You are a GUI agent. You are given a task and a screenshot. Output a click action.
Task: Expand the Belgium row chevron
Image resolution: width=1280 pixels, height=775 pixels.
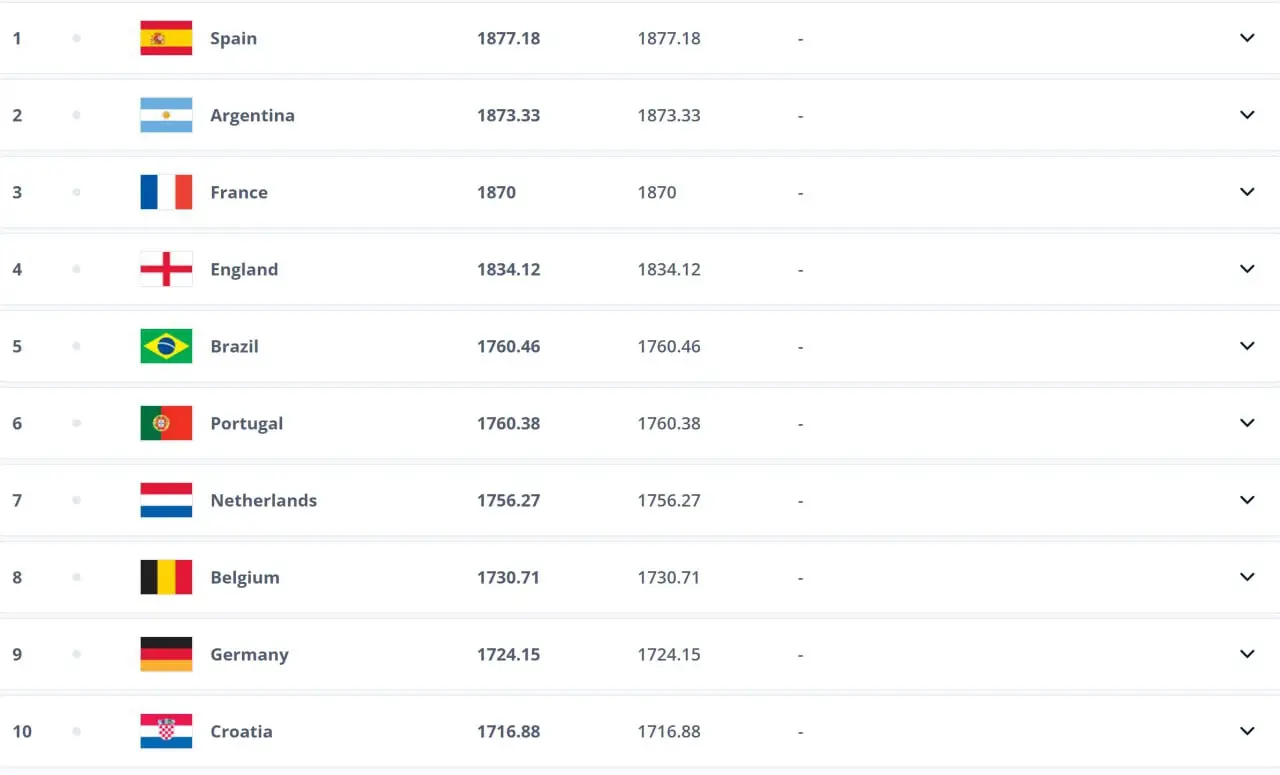tap(1247, 577)
